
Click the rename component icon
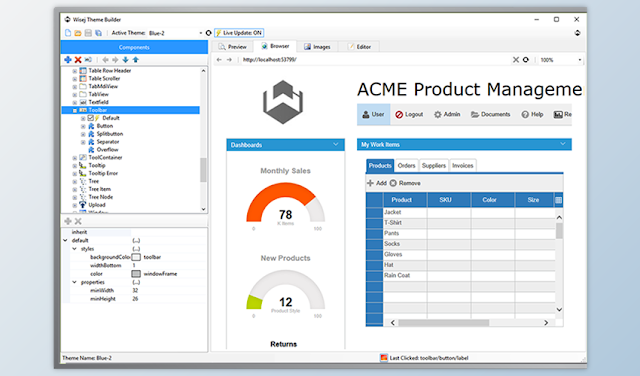click(x=88, y=60)
